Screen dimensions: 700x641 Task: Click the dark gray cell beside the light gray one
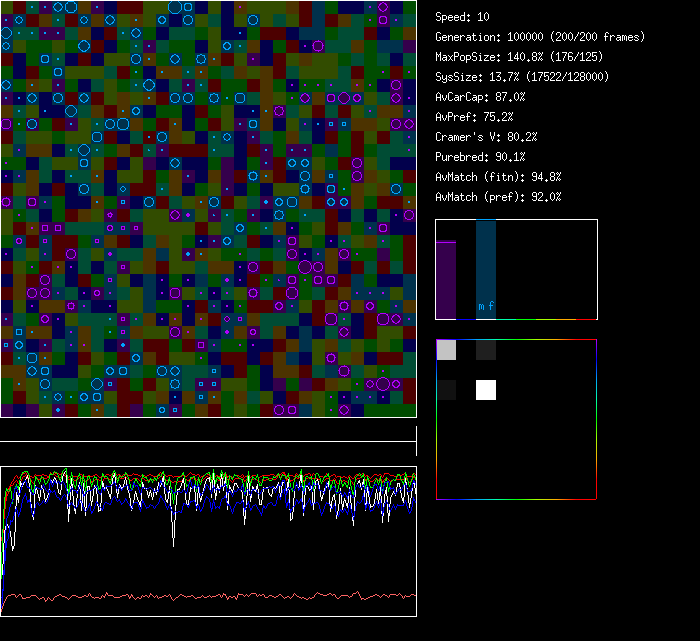tap(486, 350)
